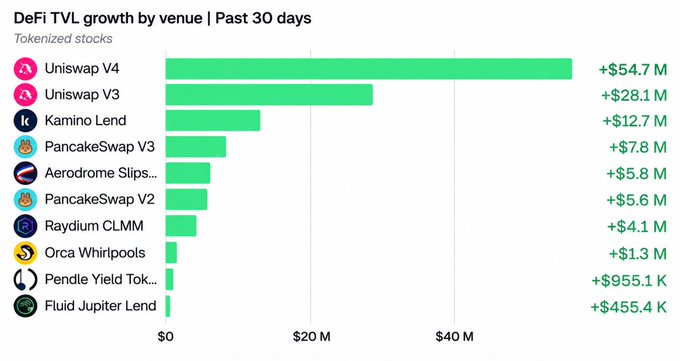The width and height of the screenshot is (680, 361).
Task: Click the 'PancakeSwap V3' venue label
Action: (100, 147)
